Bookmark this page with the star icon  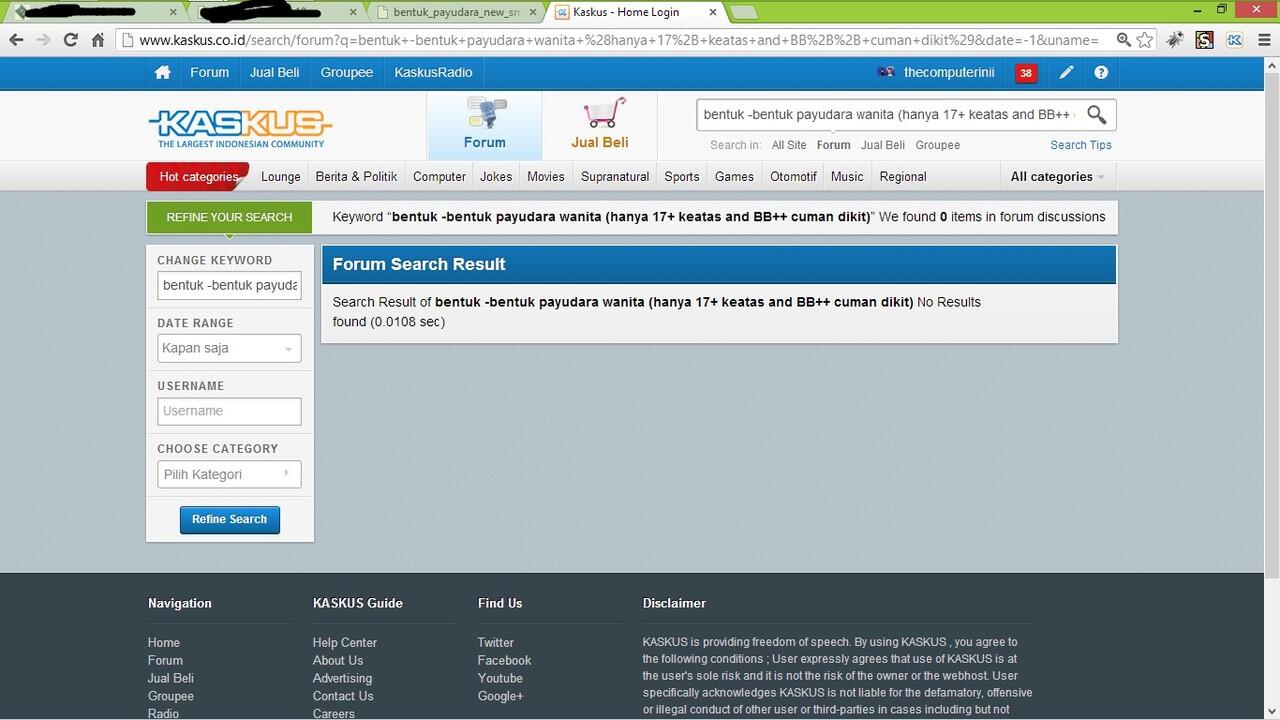(x=1145, y=40)
